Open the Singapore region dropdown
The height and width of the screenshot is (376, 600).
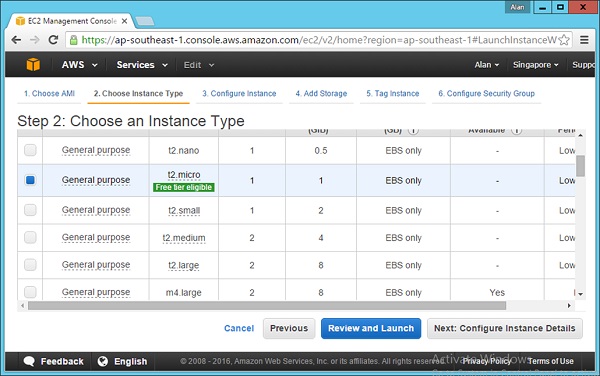(x=535, y=65)
